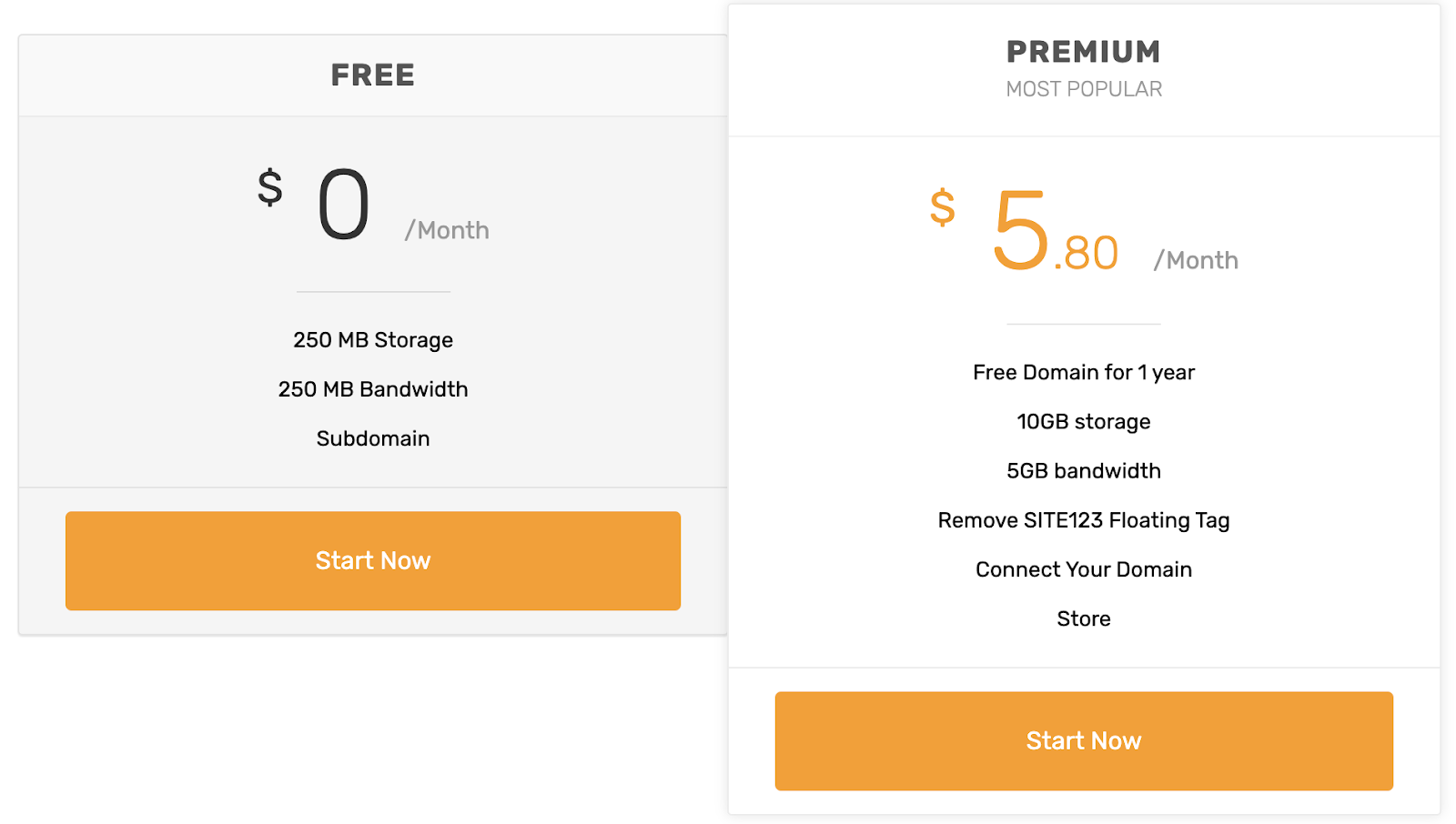
Task: Click the orange dollar sign on Premium plan
Action: pyautogui.click(x=943, y=207)
